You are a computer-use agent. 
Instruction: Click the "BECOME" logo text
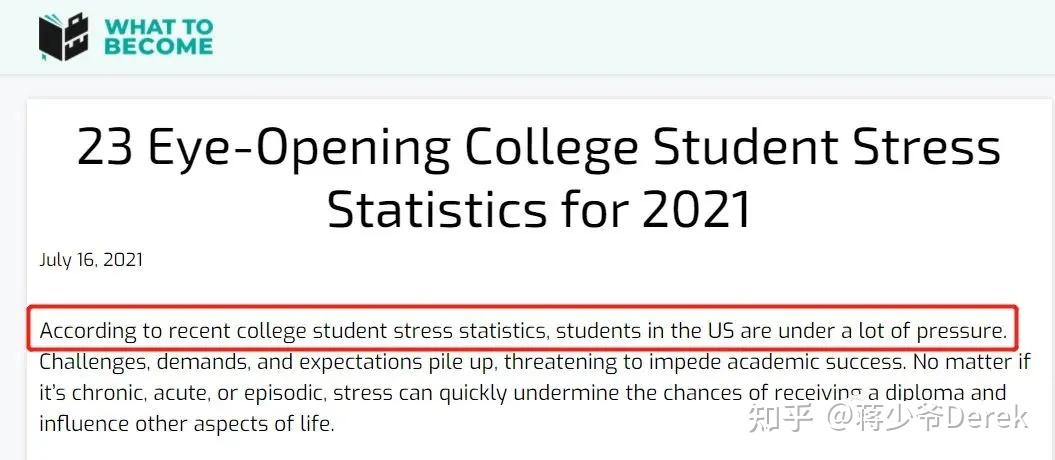point(159,46)
